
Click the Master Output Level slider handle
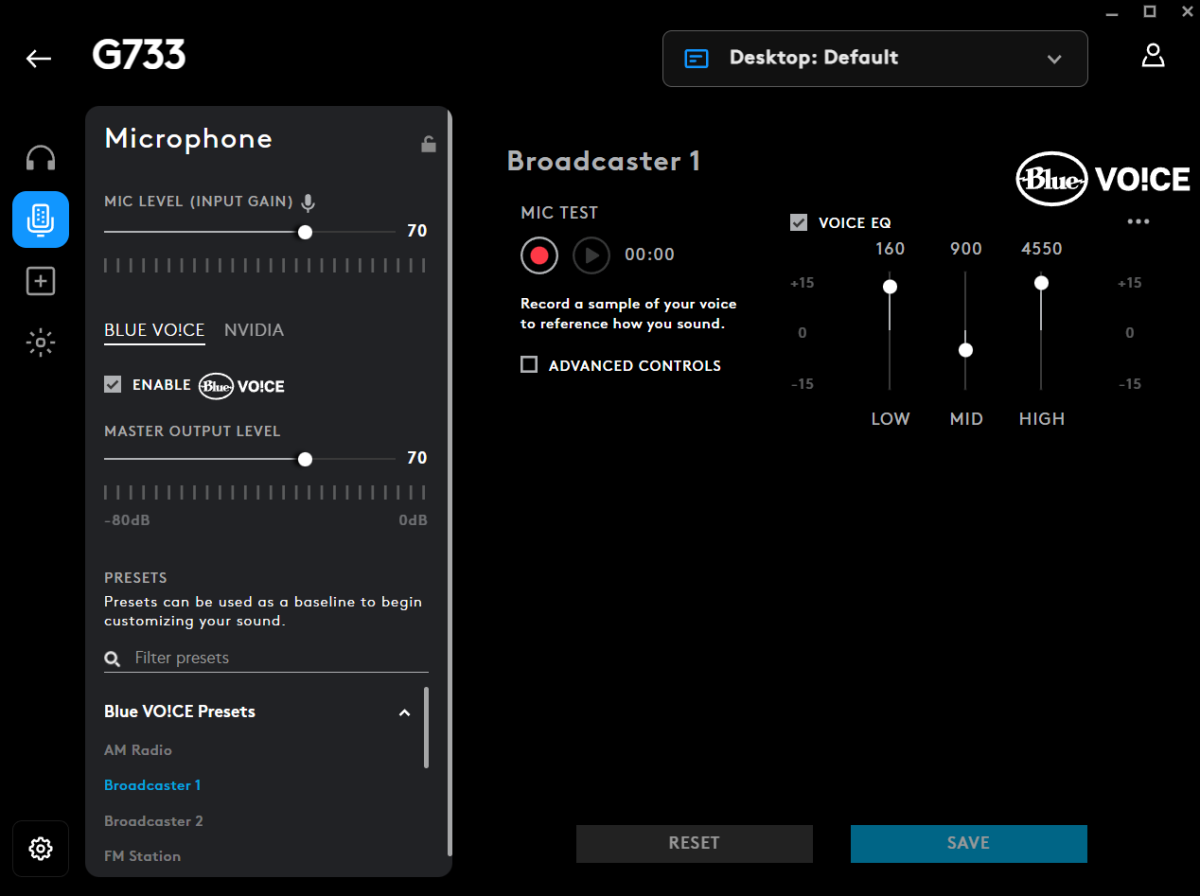tap(305, 459)
